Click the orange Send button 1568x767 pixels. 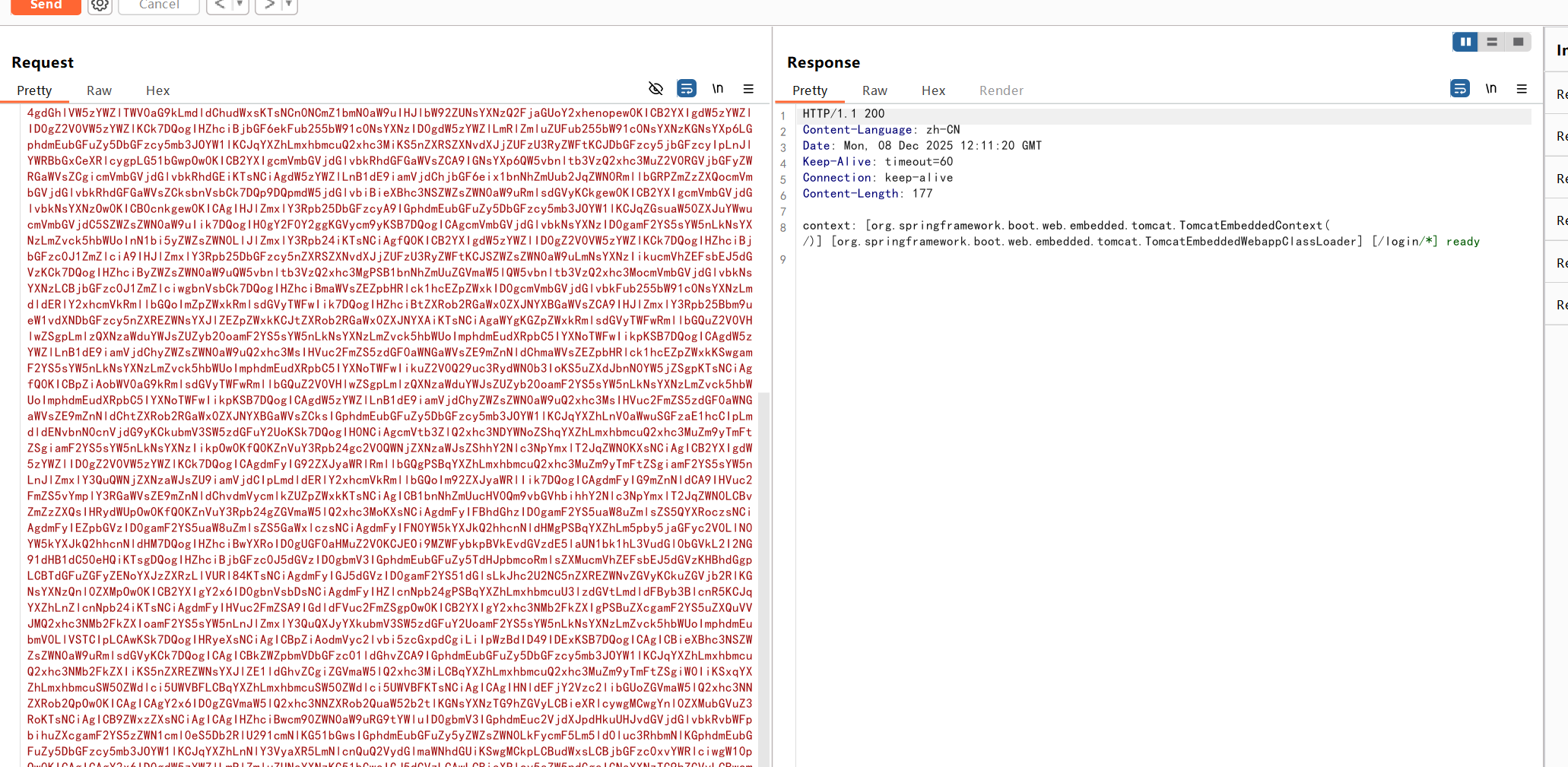[46, 5]
